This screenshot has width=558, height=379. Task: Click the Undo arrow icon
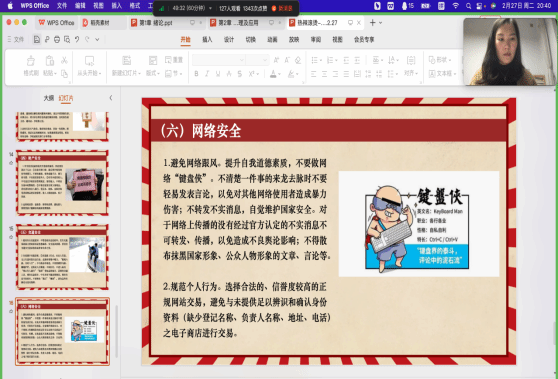pyautogui.click(x=77, y=40)
